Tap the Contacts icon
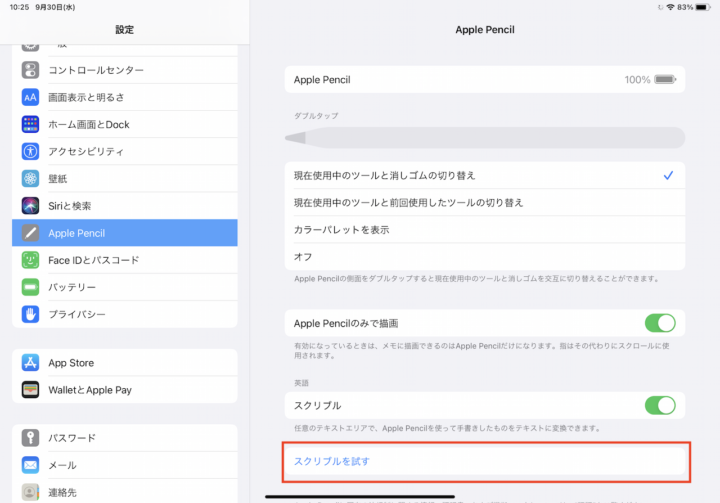 point(30,492)
